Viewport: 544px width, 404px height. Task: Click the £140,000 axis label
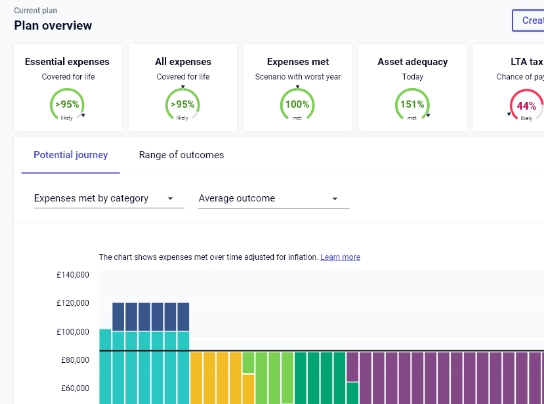tap(73, 275)
